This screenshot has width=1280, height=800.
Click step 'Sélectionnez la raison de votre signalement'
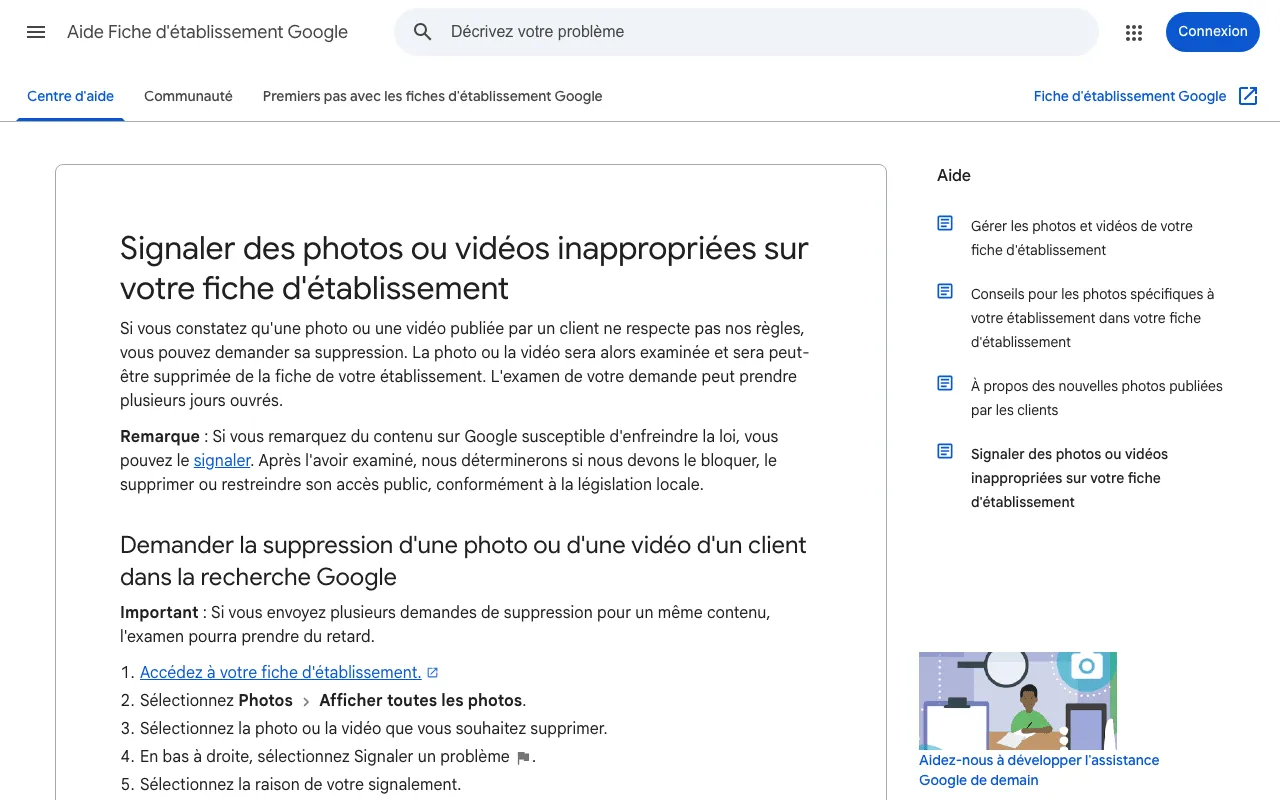pyautogui.click(x=300, y=784)
